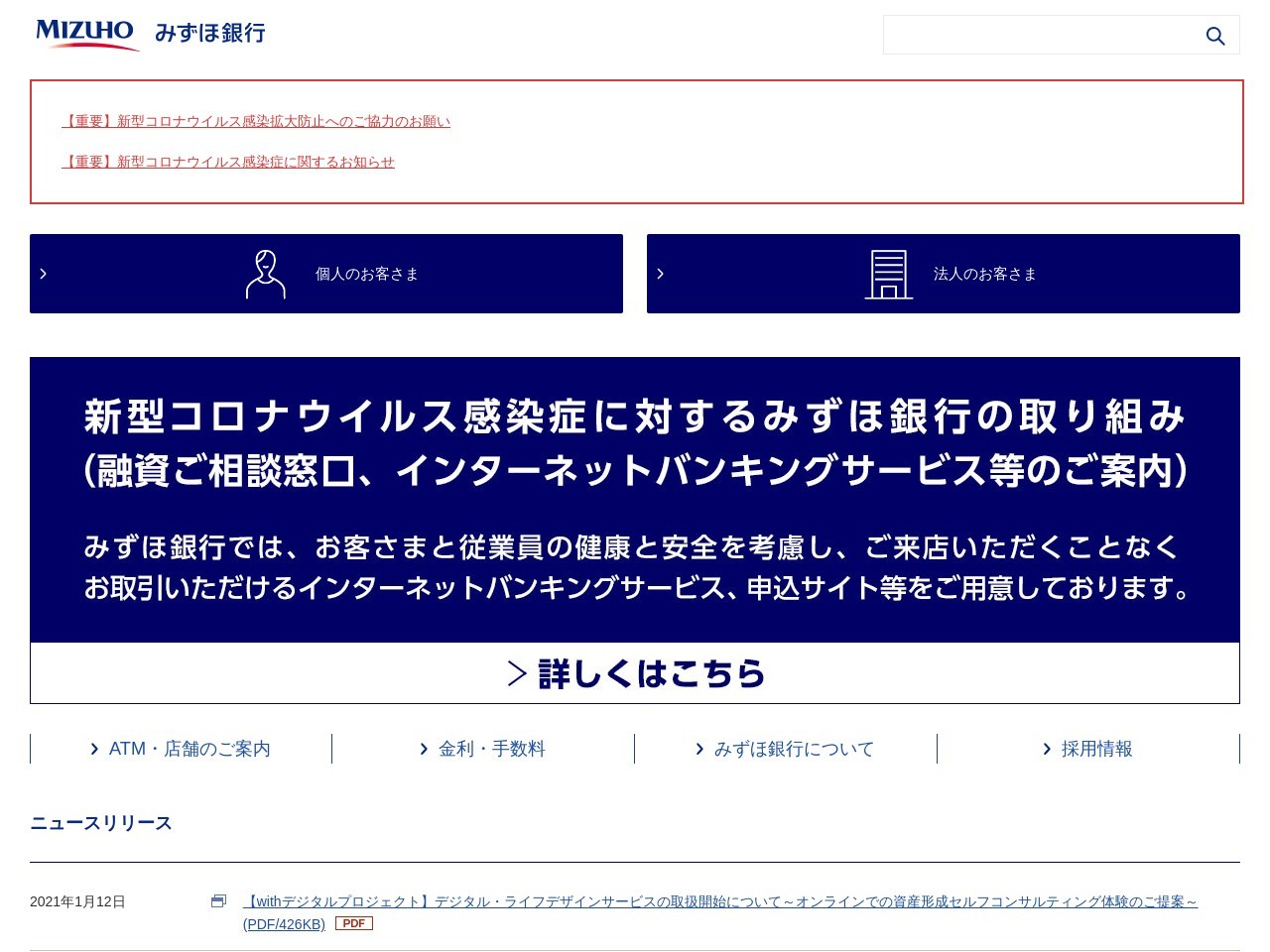The image size is (1270, 952).
Task: Open みずほ銀行について navigation item
Action: coord(786,749)
